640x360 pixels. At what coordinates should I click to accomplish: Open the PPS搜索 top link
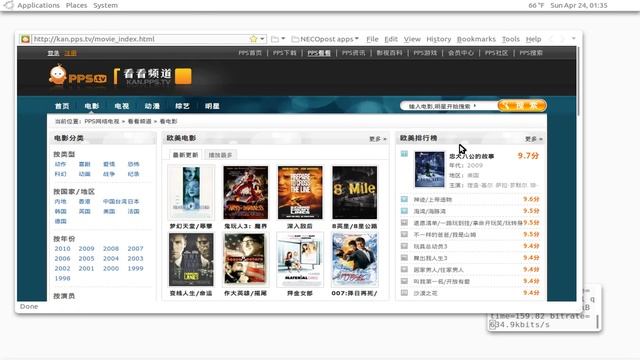[531, 53]
